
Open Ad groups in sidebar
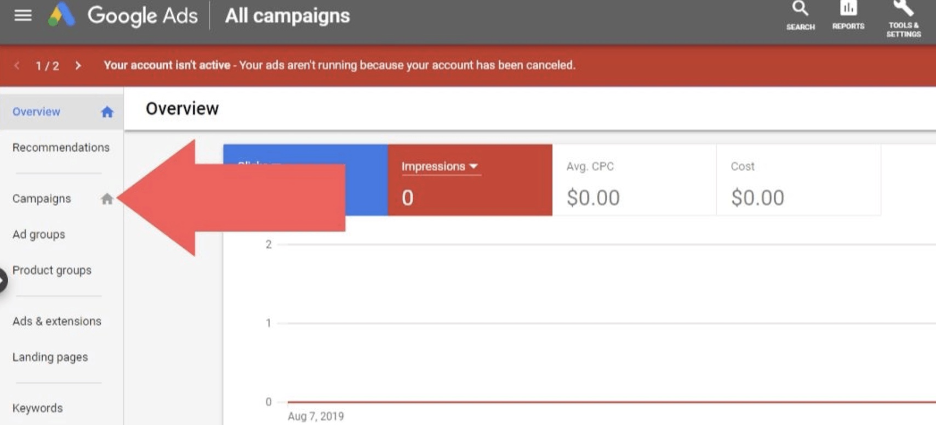[x=39, y=235]
